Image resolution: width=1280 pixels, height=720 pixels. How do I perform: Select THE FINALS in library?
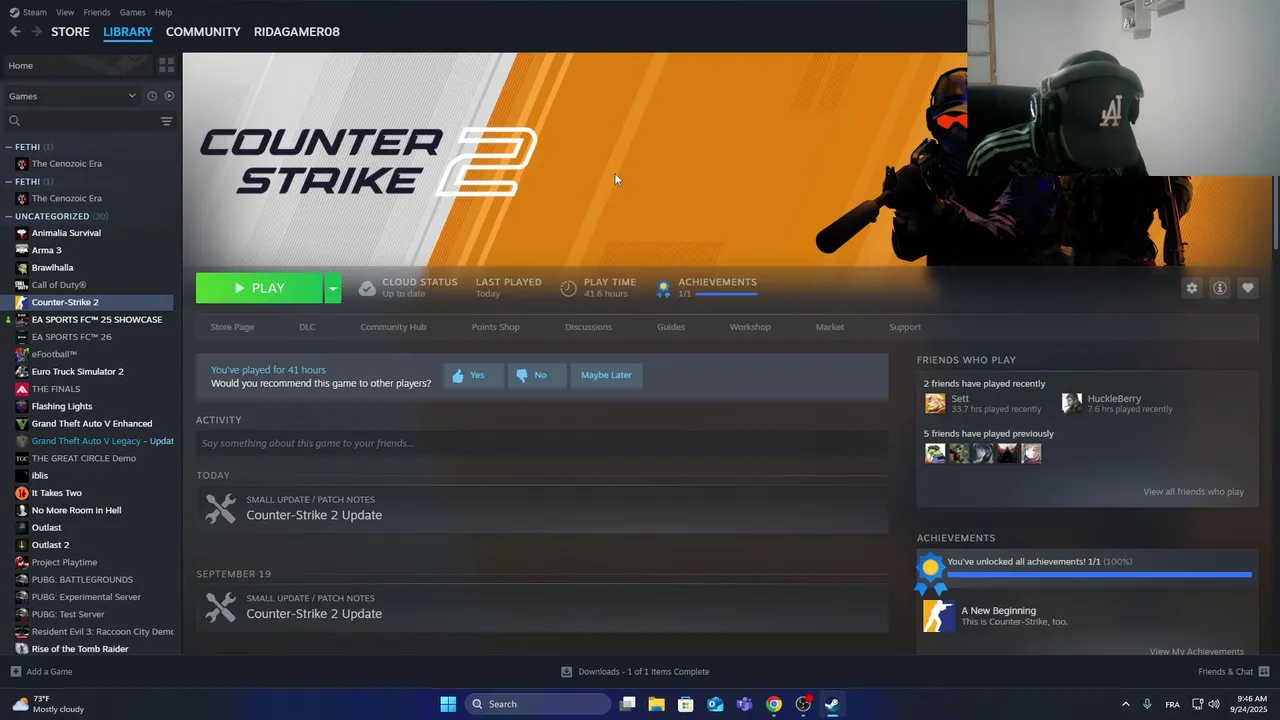coord(56,389)
